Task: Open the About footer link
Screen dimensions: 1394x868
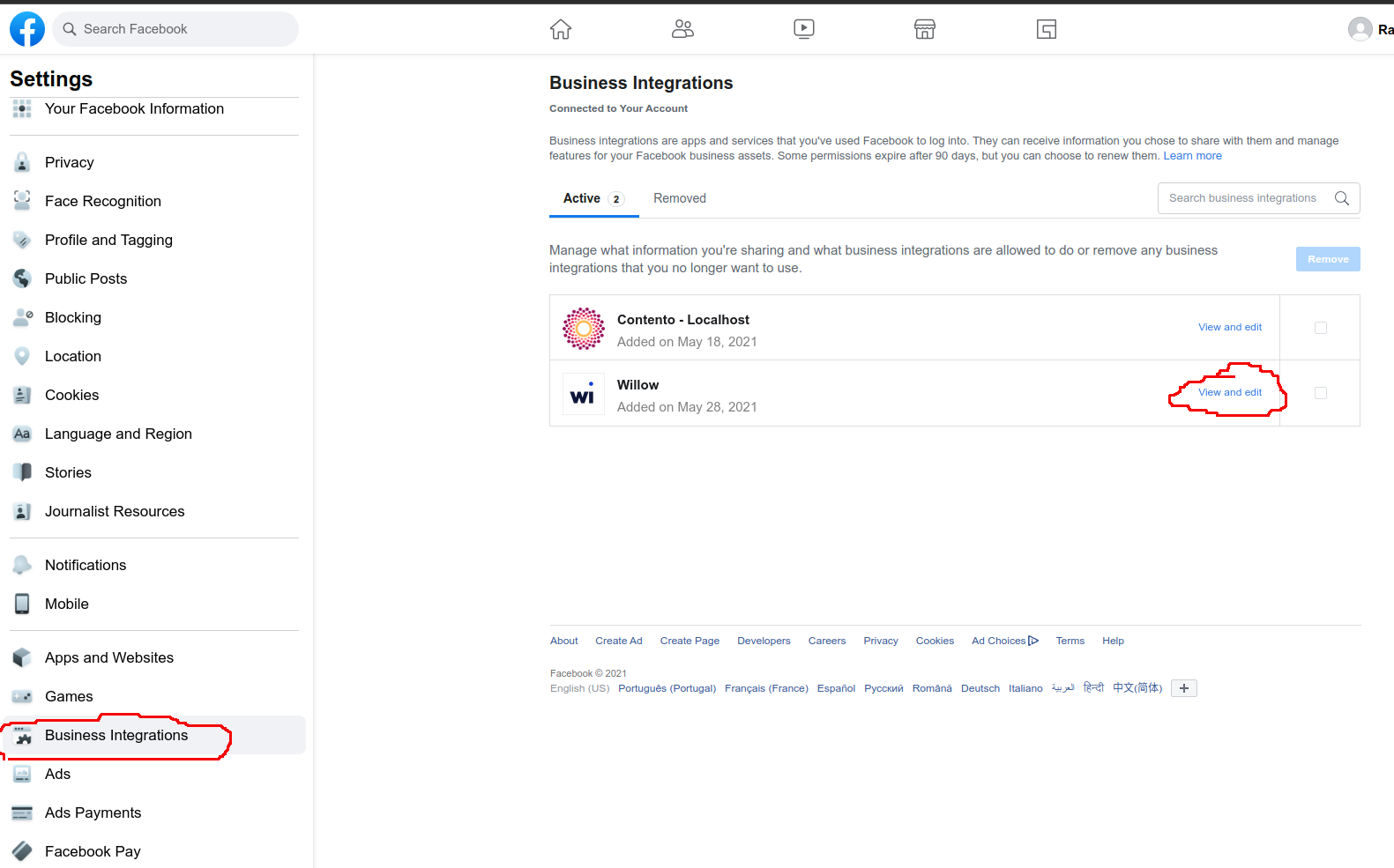Action: tap(564, 641)
